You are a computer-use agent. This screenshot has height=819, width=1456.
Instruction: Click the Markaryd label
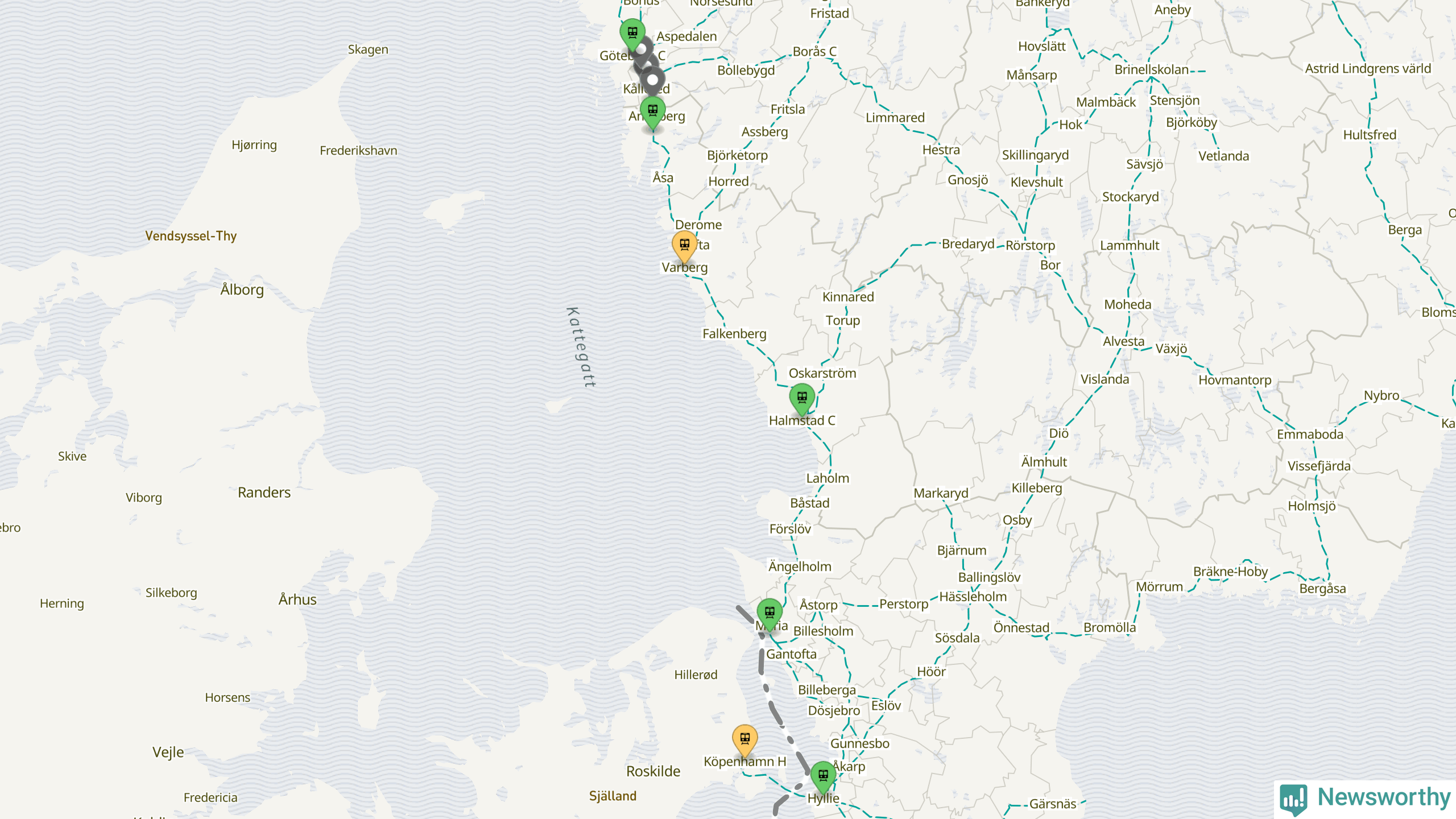[941, 494]
